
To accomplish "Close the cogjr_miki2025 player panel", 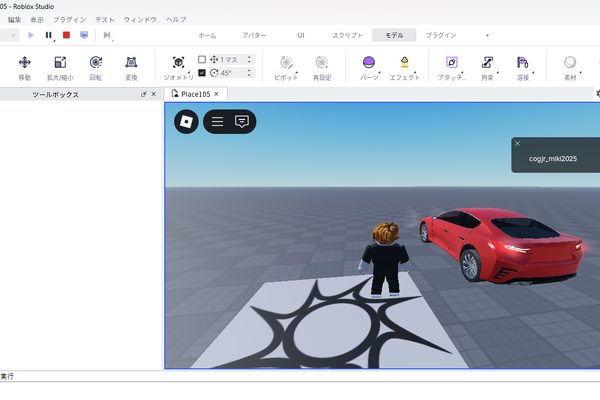I will tap(517, 144).
